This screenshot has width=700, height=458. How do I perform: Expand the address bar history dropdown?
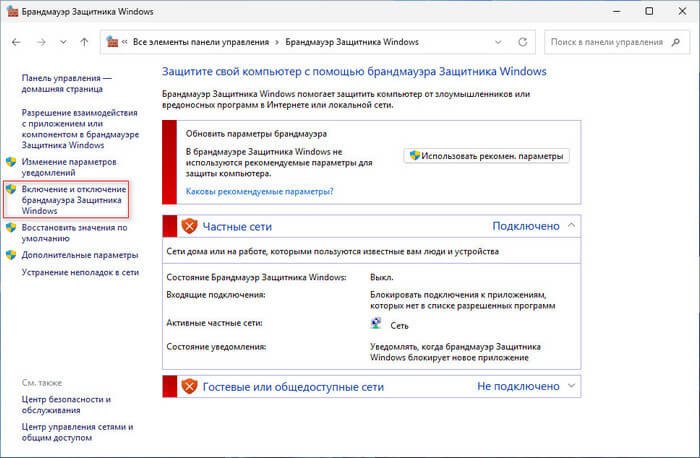point(498,42)
